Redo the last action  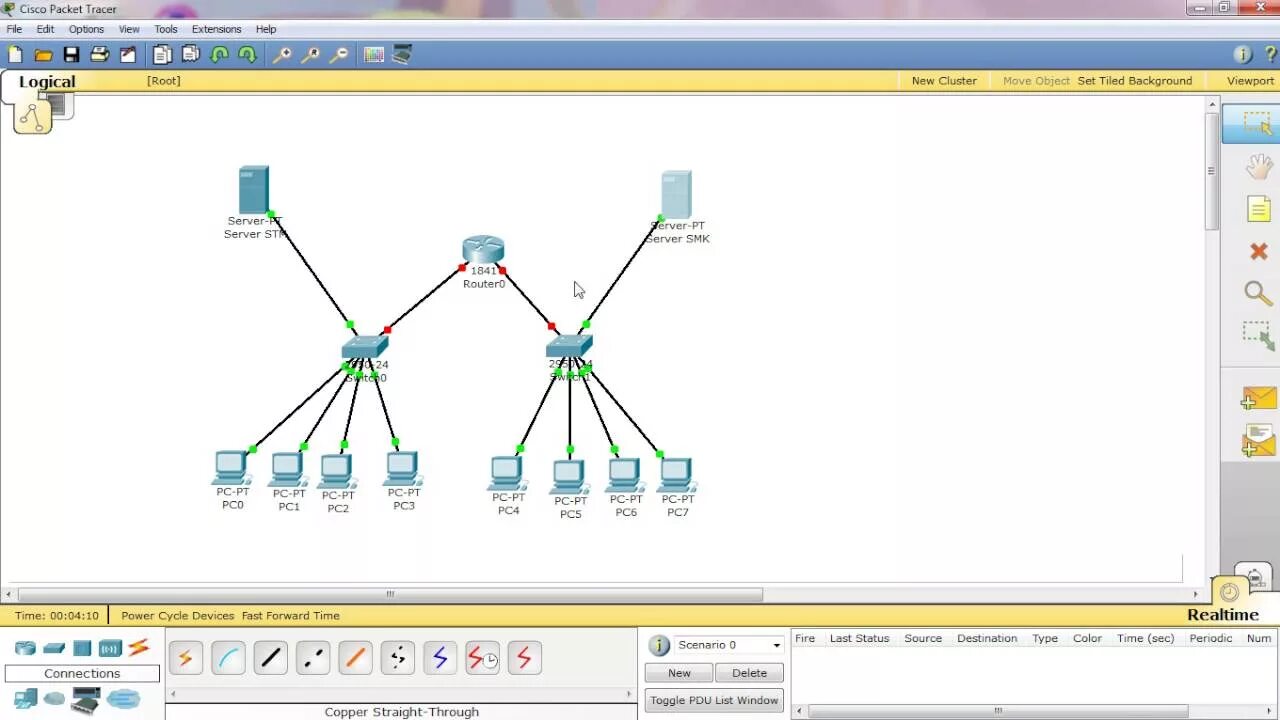click(x=246, y=55)
